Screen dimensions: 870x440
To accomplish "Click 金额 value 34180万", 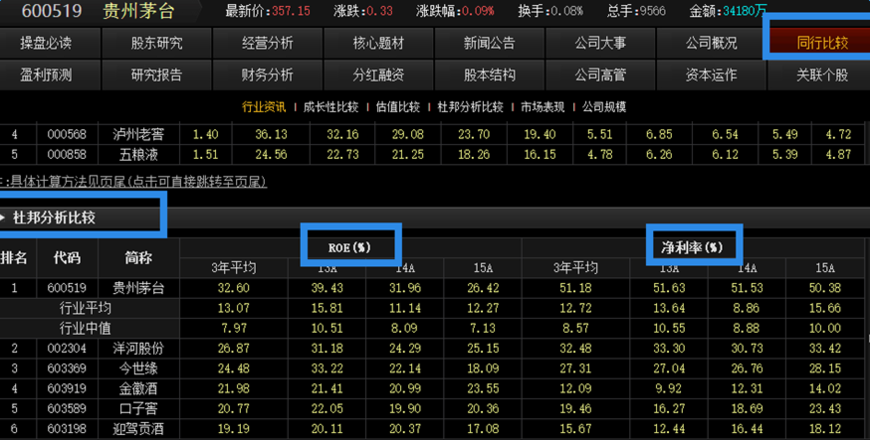I will pyautogui.click(x=745, y=11).
